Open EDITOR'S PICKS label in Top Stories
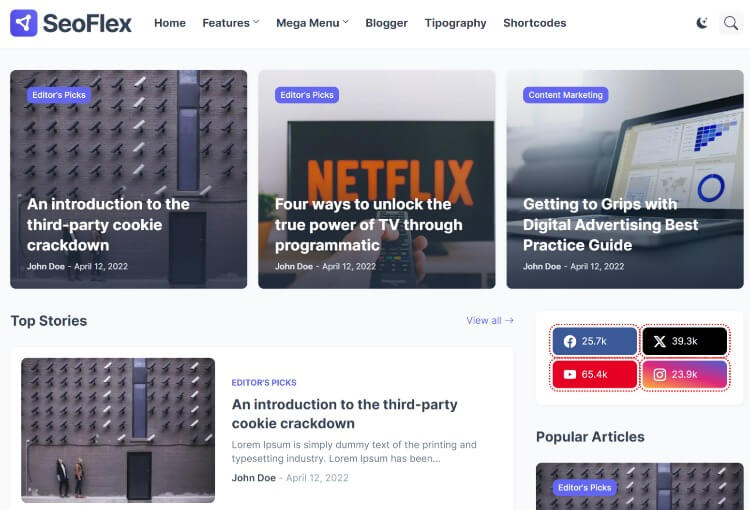The image size is (750, 510). click(264, 383)
